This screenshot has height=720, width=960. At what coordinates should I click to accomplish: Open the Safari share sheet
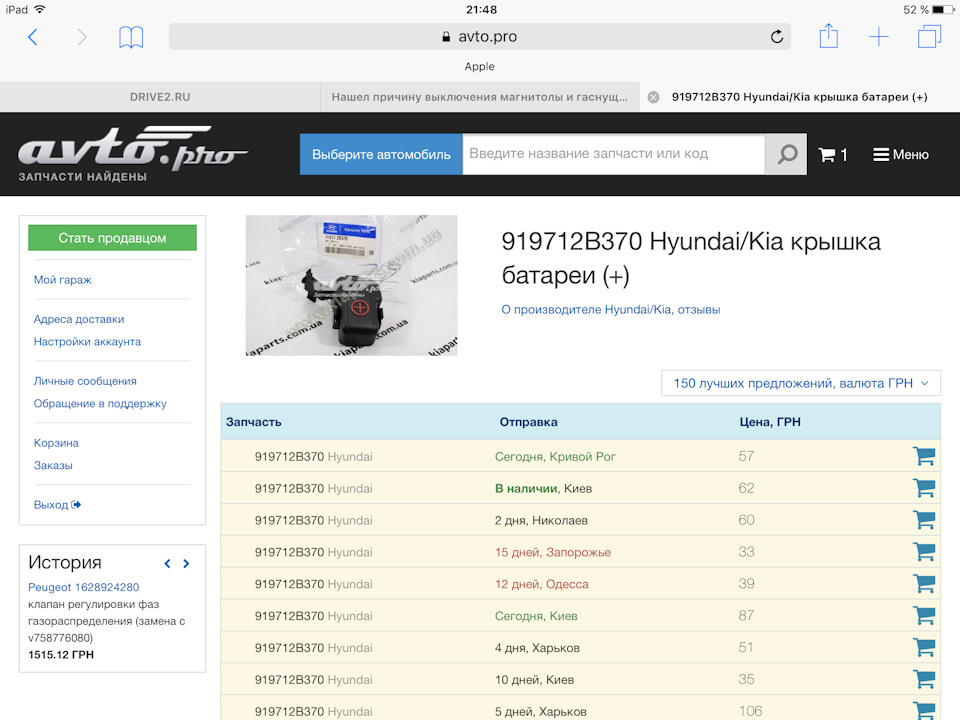point(828,36)
